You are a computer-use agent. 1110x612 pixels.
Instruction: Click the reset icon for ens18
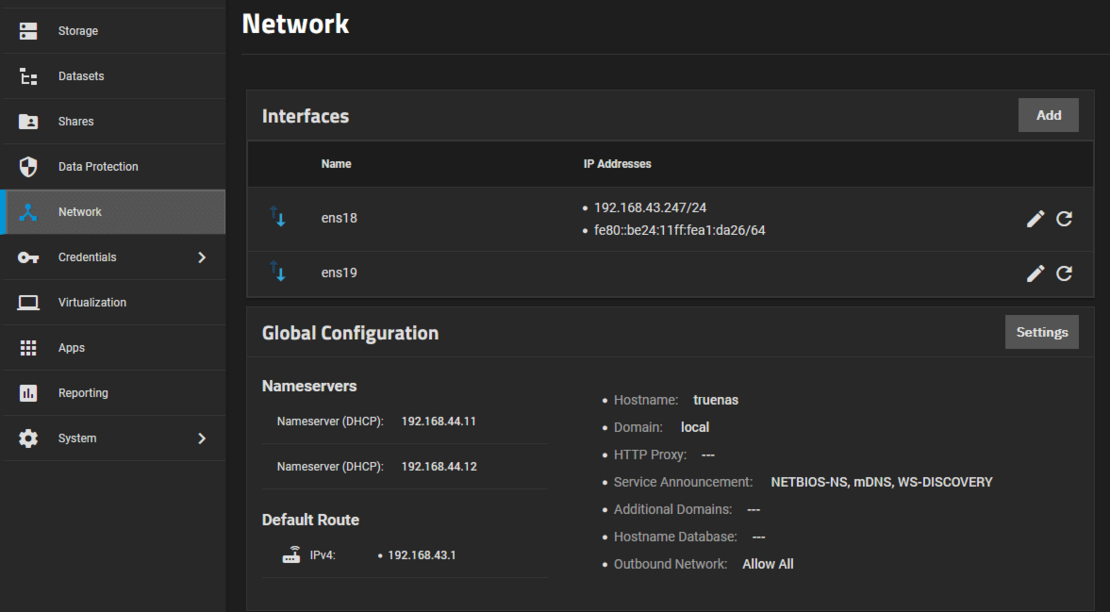tap(1064, 218)
